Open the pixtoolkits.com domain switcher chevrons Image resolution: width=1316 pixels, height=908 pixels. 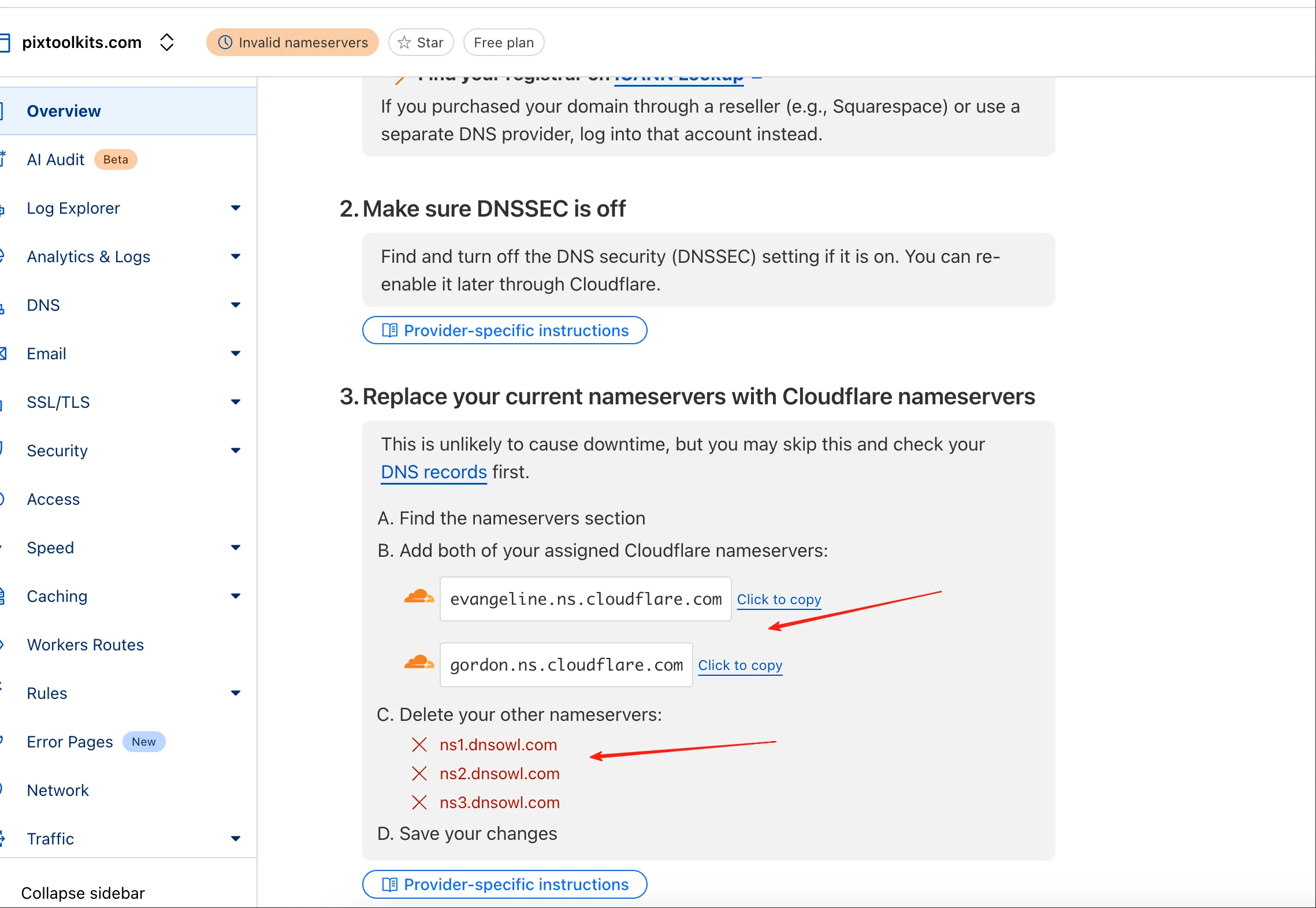[167, 42]
